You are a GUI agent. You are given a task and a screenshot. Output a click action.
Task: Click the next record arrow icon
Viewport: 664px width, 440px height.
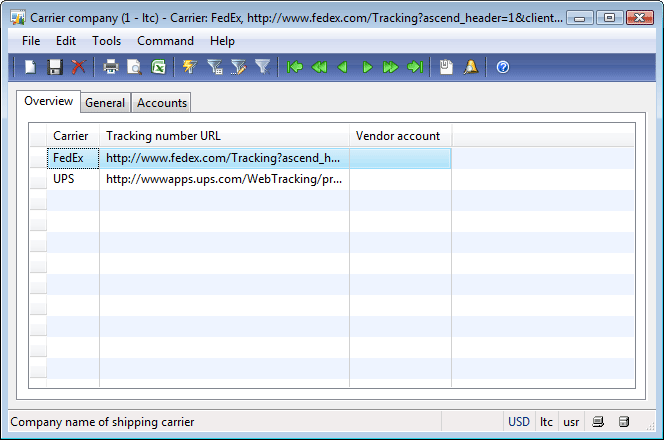367,67
